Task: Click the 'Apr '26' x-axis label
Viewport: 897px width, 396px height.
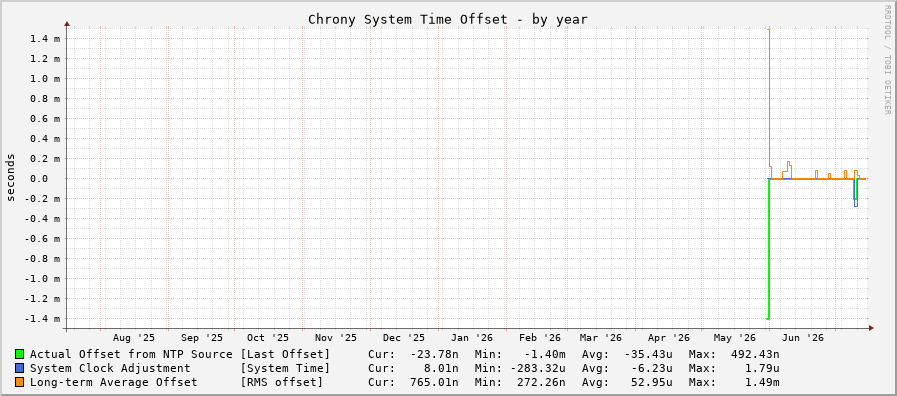Action: coord(669,338)
